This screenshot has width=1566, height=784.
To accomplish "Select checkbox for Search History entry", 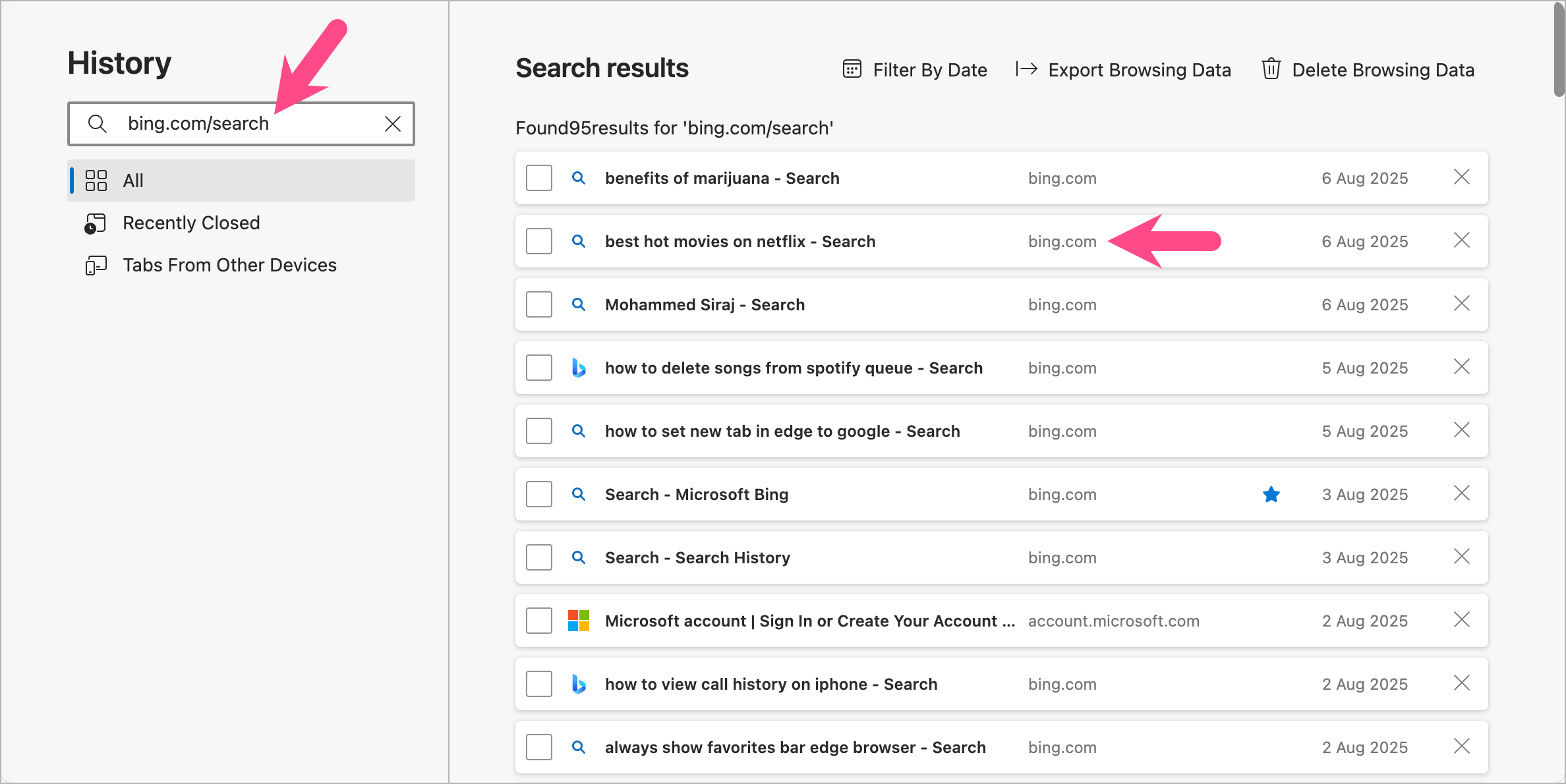I will tap(539, 557).
